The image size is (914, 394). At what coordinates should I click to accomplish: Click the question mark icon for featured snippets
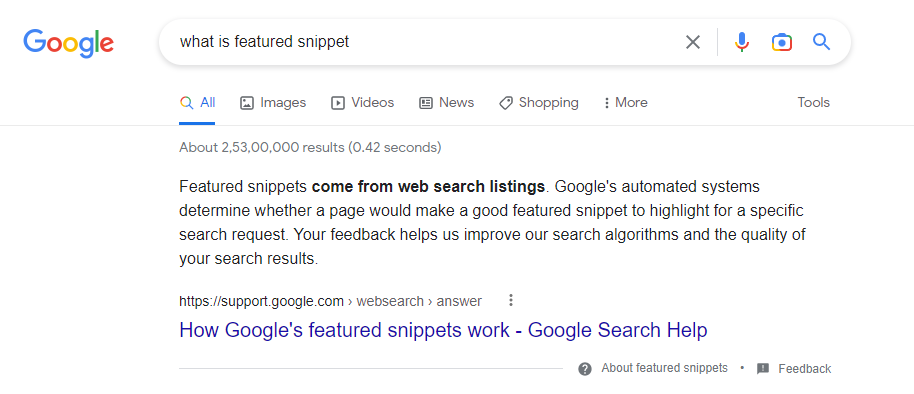(585, 369)
